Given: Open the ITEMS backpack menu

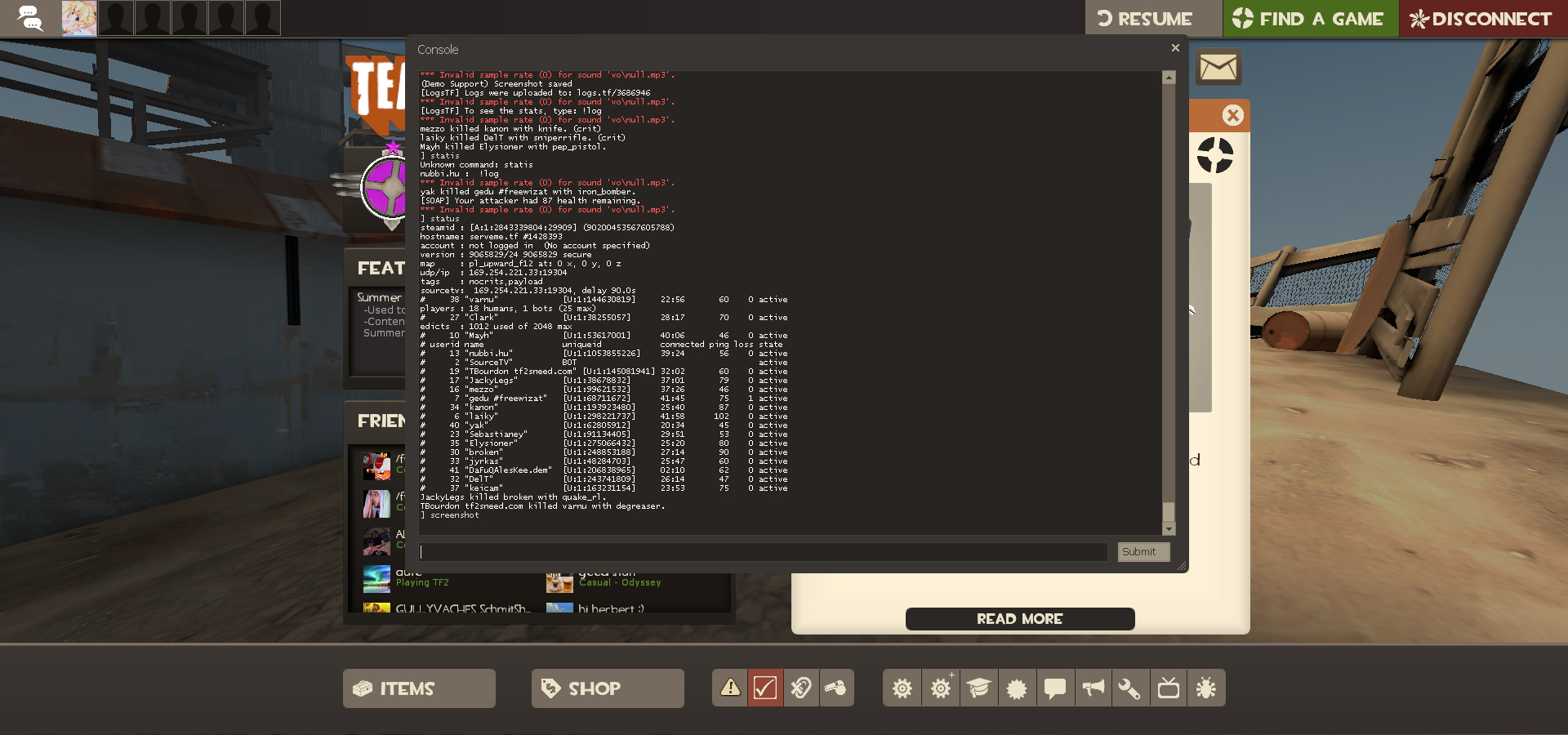Looking at the screenshot, I should click(419, 688).
